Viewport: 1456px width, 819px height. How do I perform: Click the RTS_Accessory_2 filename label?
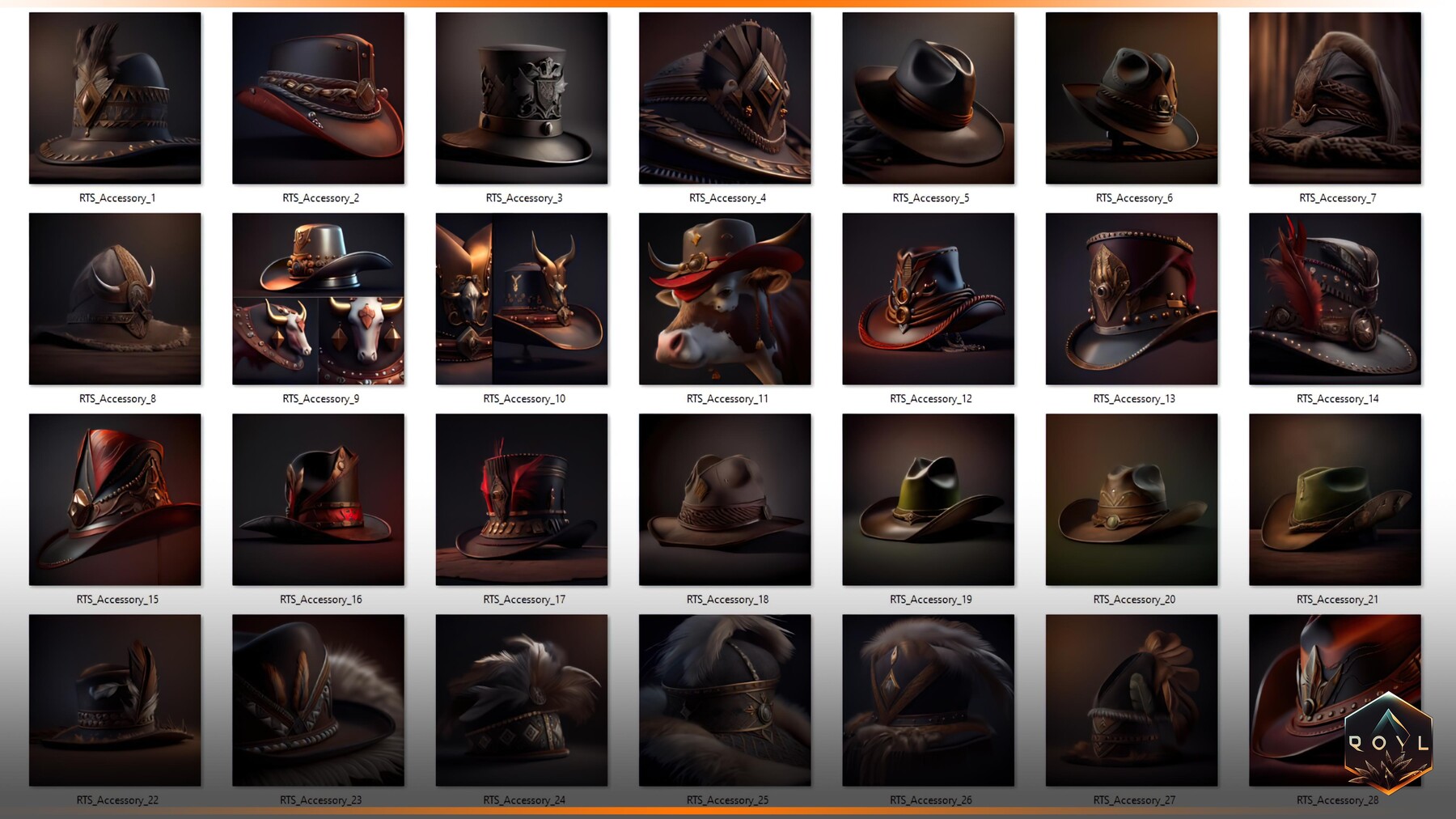pos(319,197)
